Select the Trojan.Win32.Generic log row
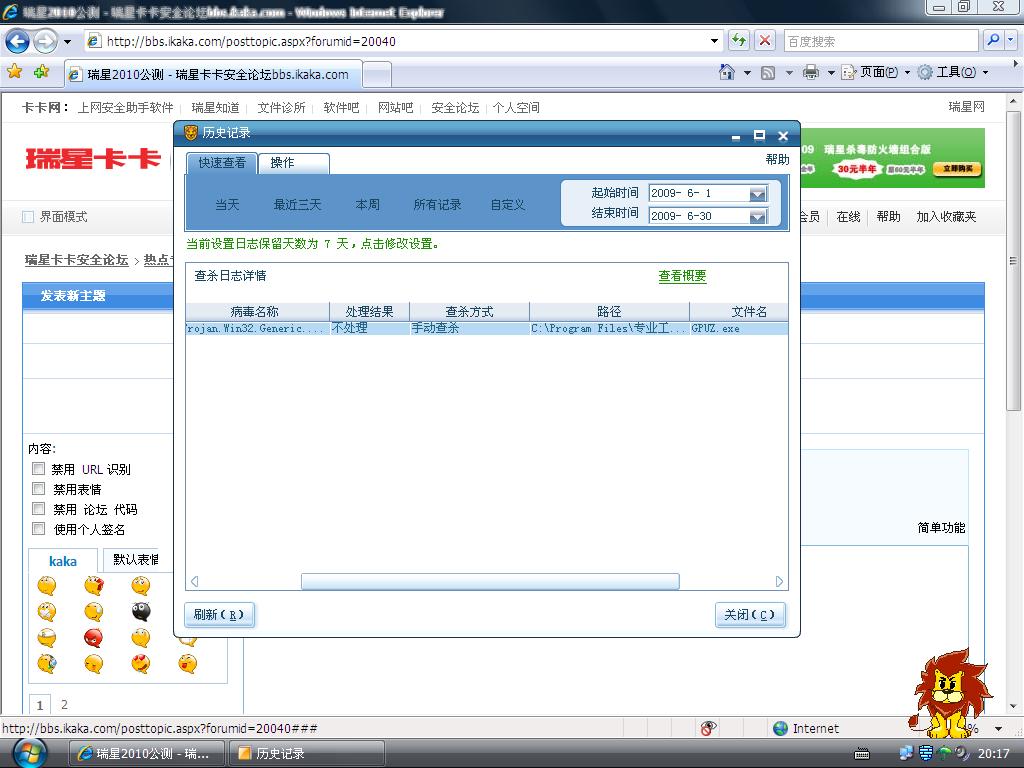The image size is (1024, 768). click(x=487, y=328)
